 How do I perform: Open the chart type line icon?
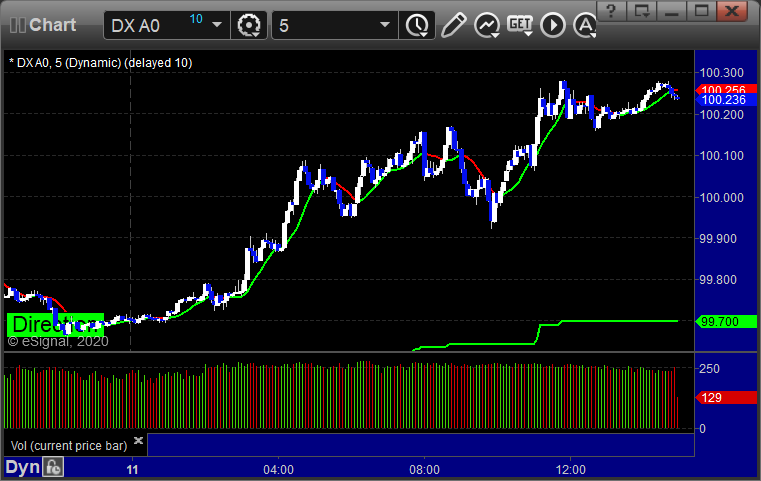pyautogui.click(x=487, y=25)
